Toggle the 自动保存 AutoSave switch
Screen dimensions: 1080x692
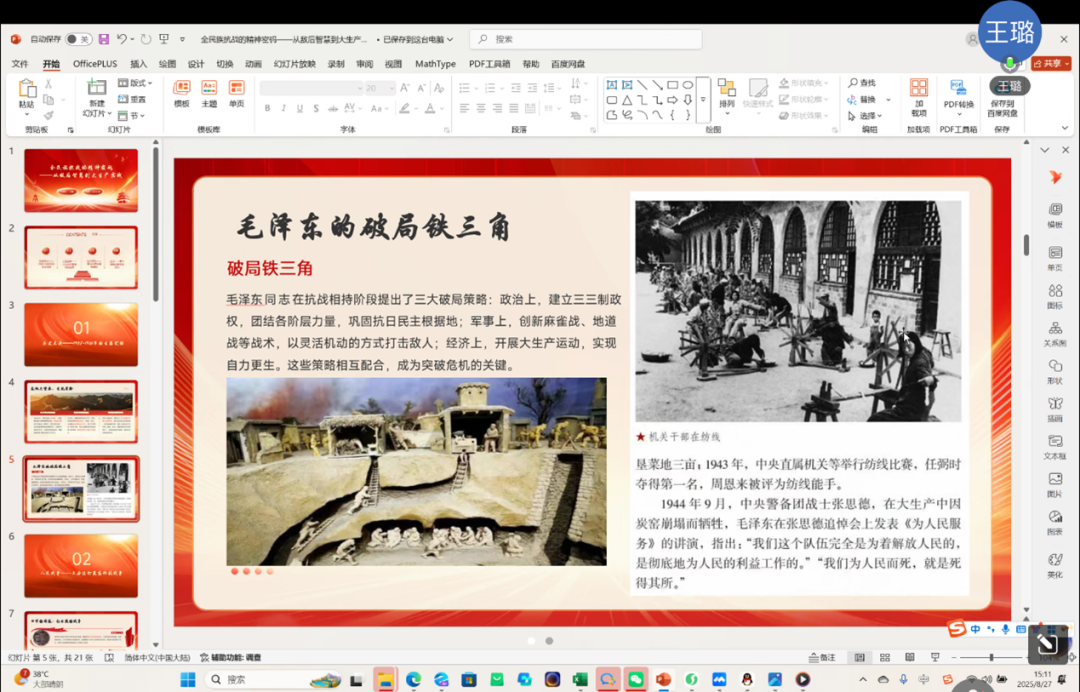[79, 39]
